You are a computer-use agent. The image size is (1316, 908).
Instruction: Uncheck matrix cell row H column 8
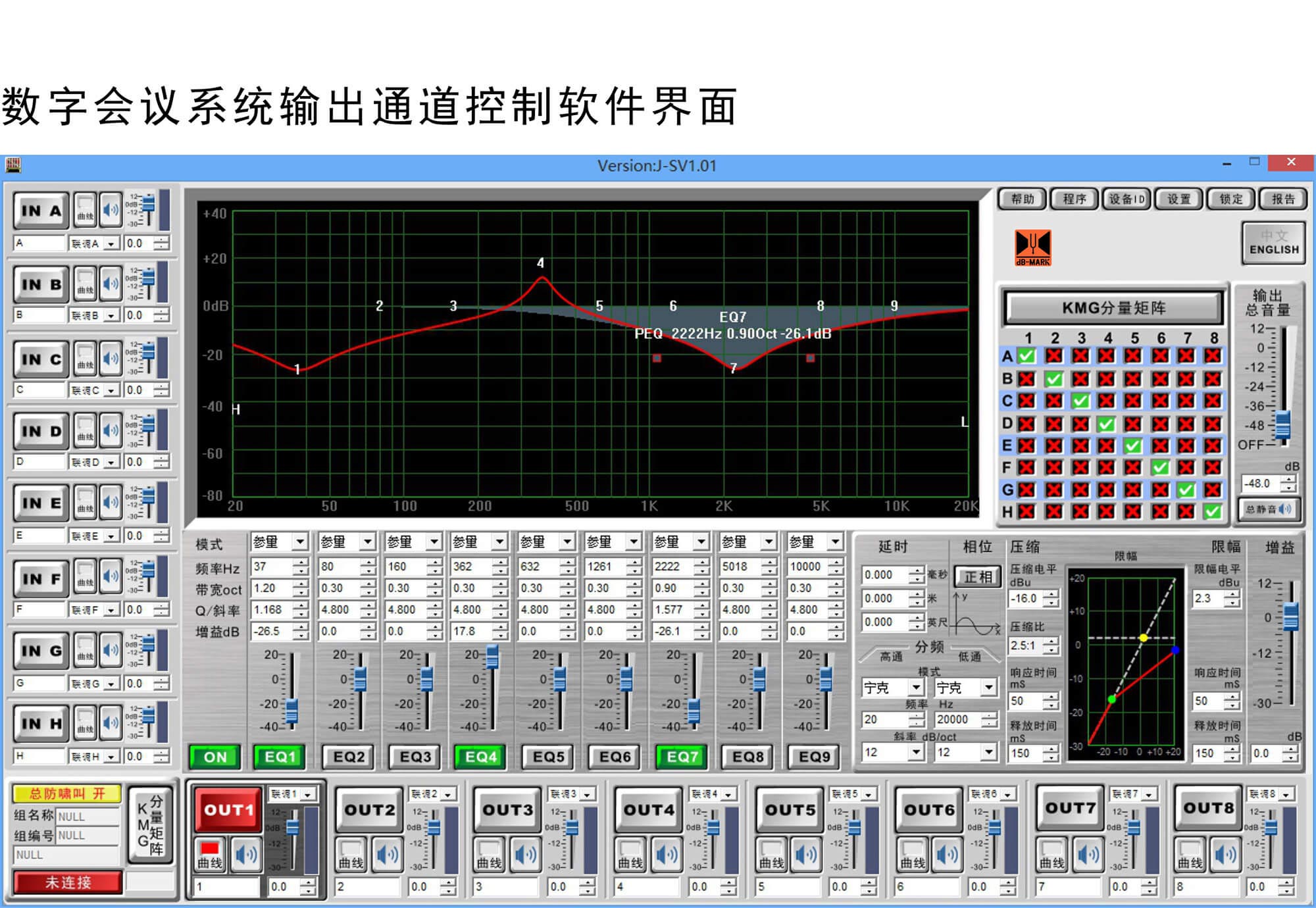tap(1213, 511)
